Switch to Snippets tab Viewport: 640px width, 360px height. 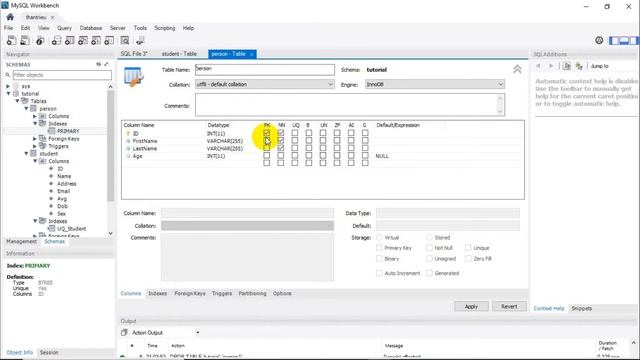point(582,309)
